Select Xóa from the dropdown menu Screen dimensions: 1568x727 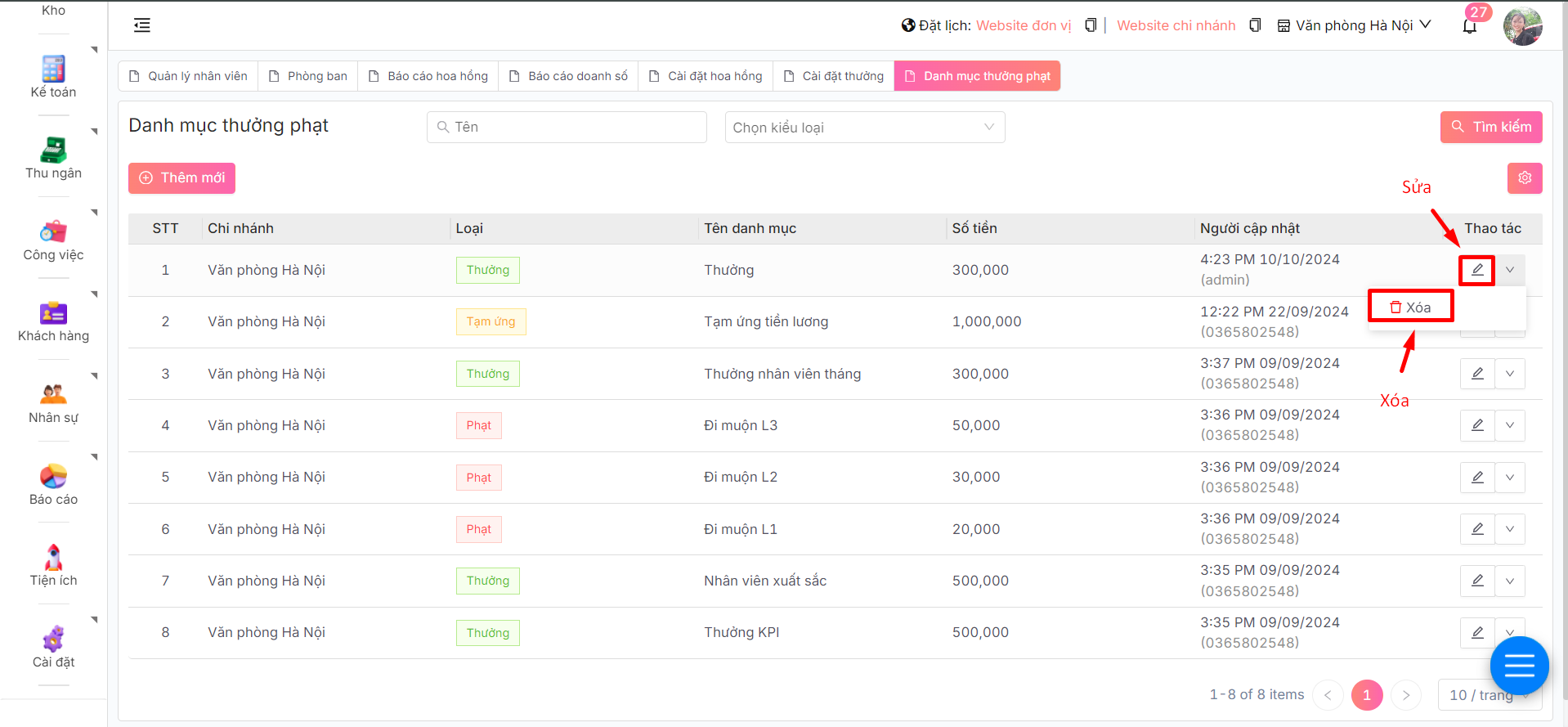pos(1411,307)
